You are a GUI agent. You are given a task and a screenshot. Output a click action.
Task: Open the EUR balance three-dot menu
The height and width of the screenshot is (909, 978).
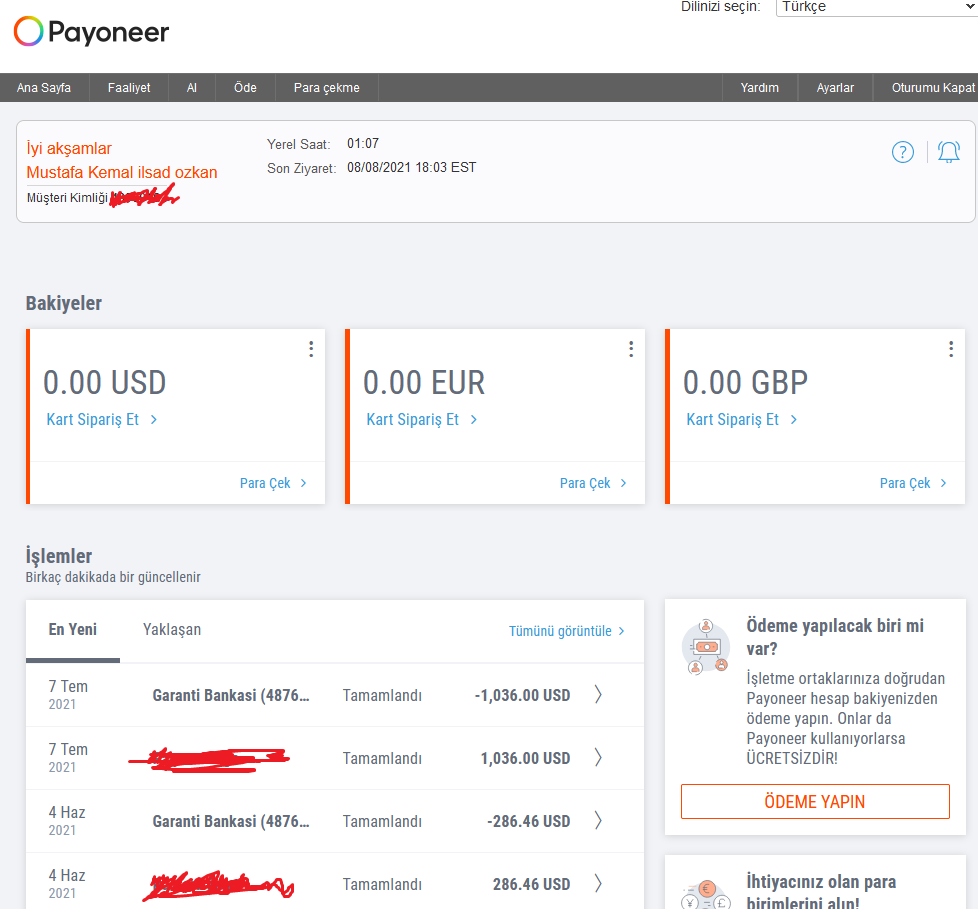click(x=631, y=349)
